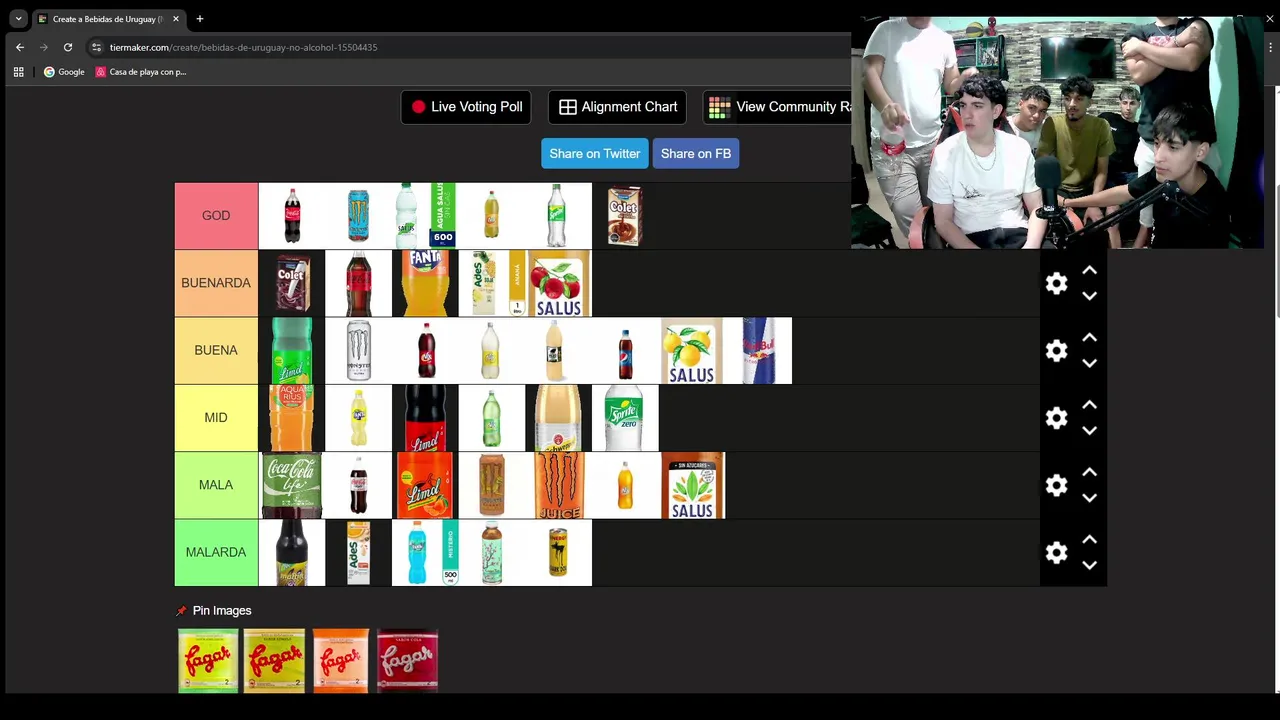Open the Alignment Chart view
Image resolution: width=1280 pixels, height=720 pixels.
pyautogui.click(x=617, y=107)
